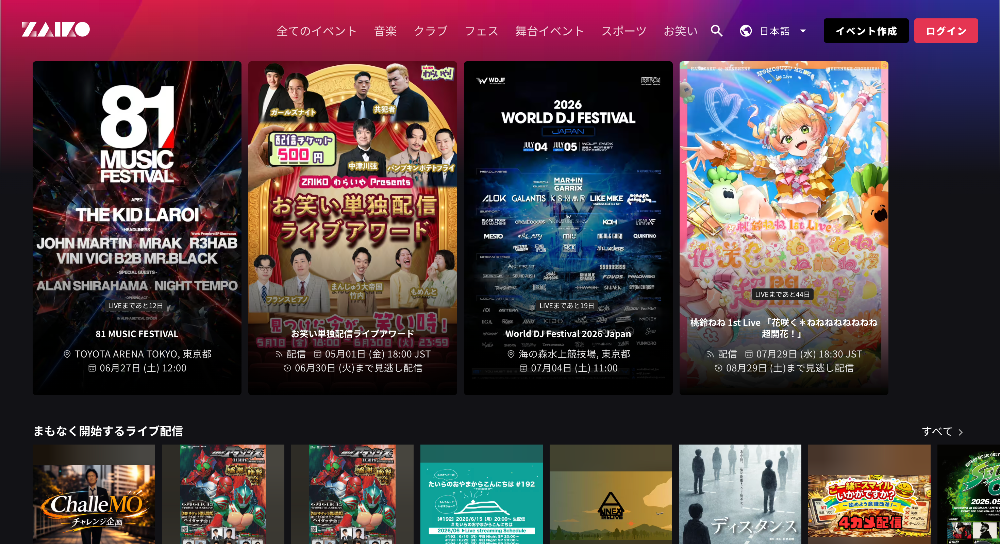Click LIVEまであと12日 countdown badge
The height and width of the screenshot is (544, 1000).
[x=136, y=306]
